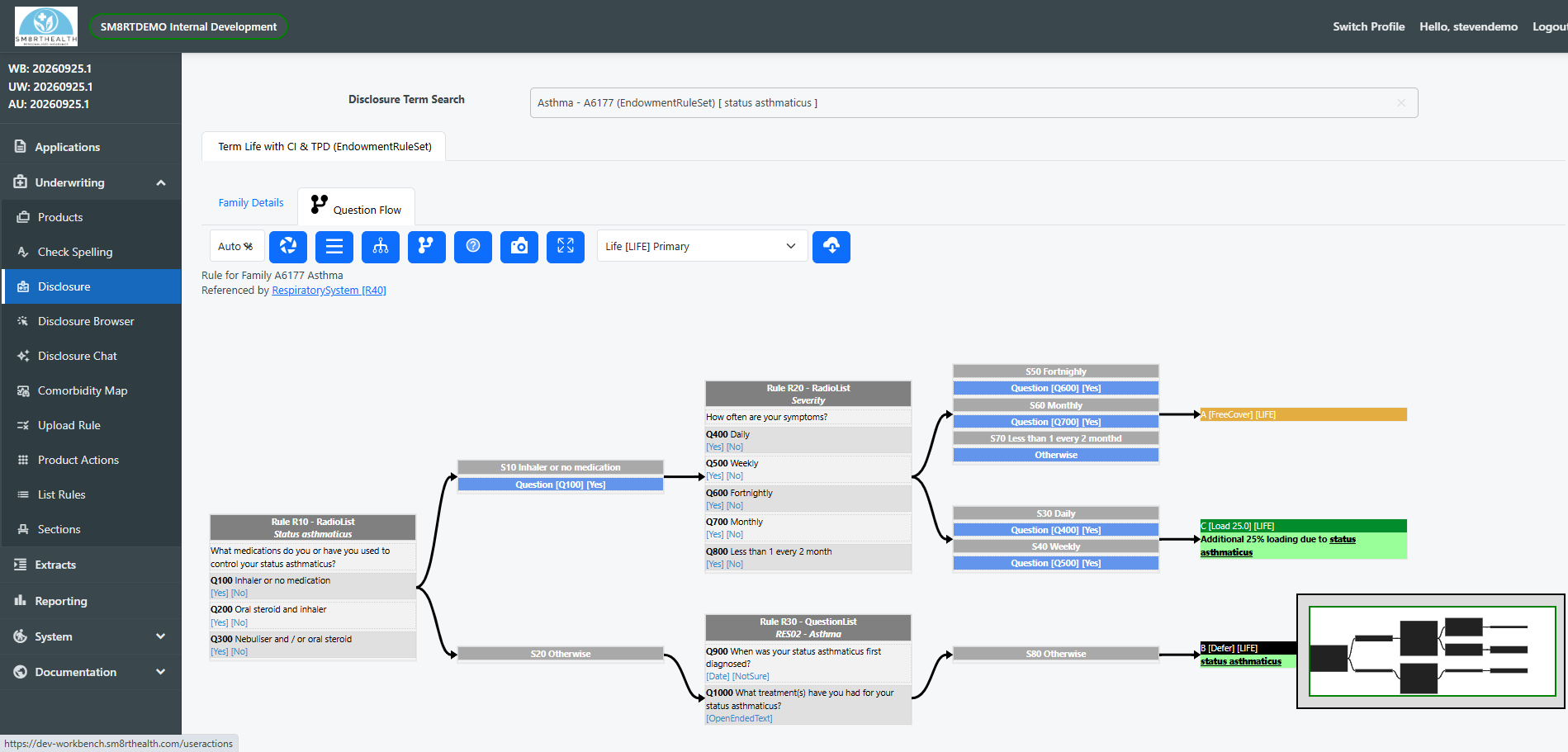1568x752 pixels.
Task: Open Upload Rule in the sidebar
Action: (x=91, y=425)
